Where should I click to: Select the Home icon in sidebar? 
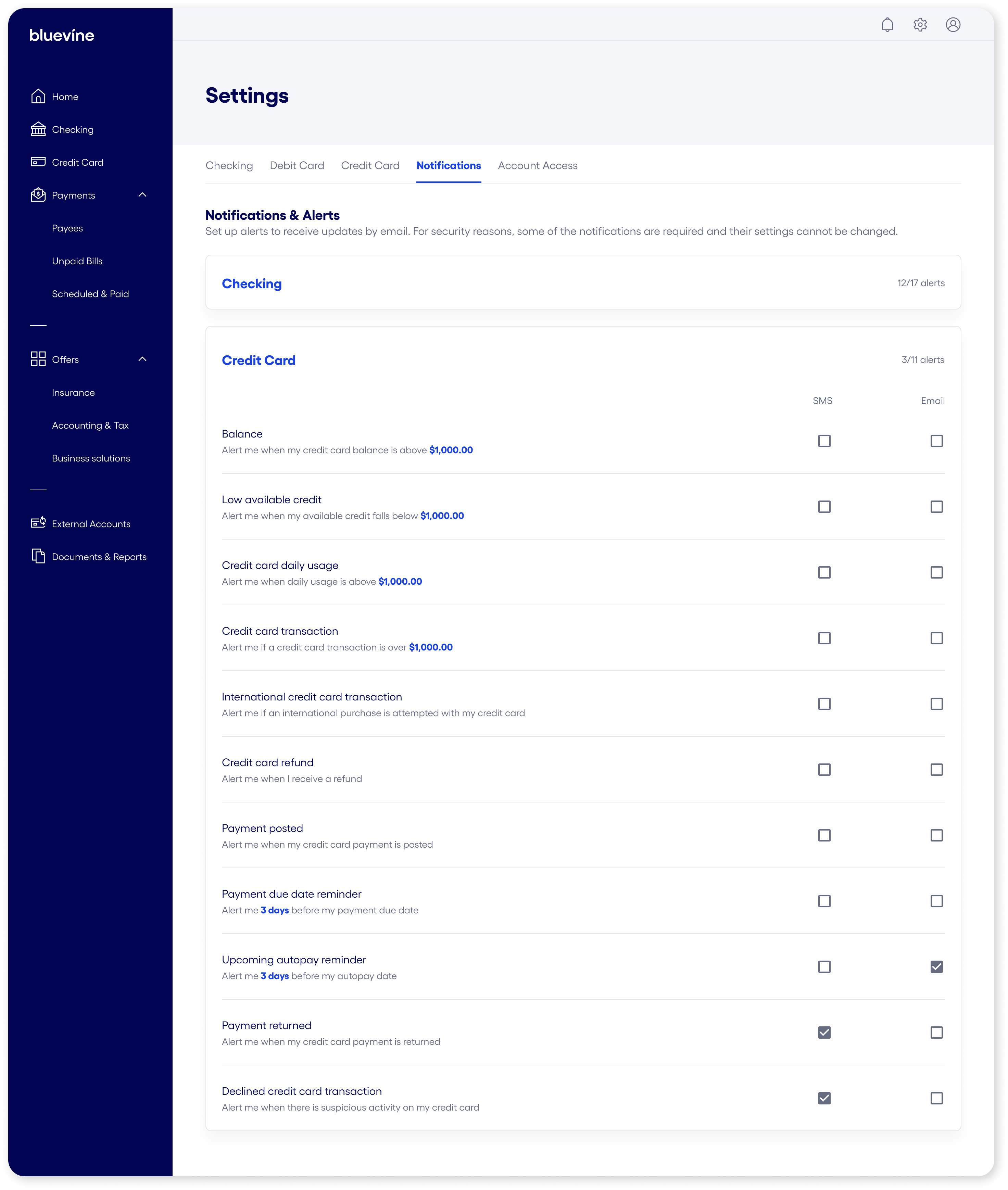pos(38,96)
